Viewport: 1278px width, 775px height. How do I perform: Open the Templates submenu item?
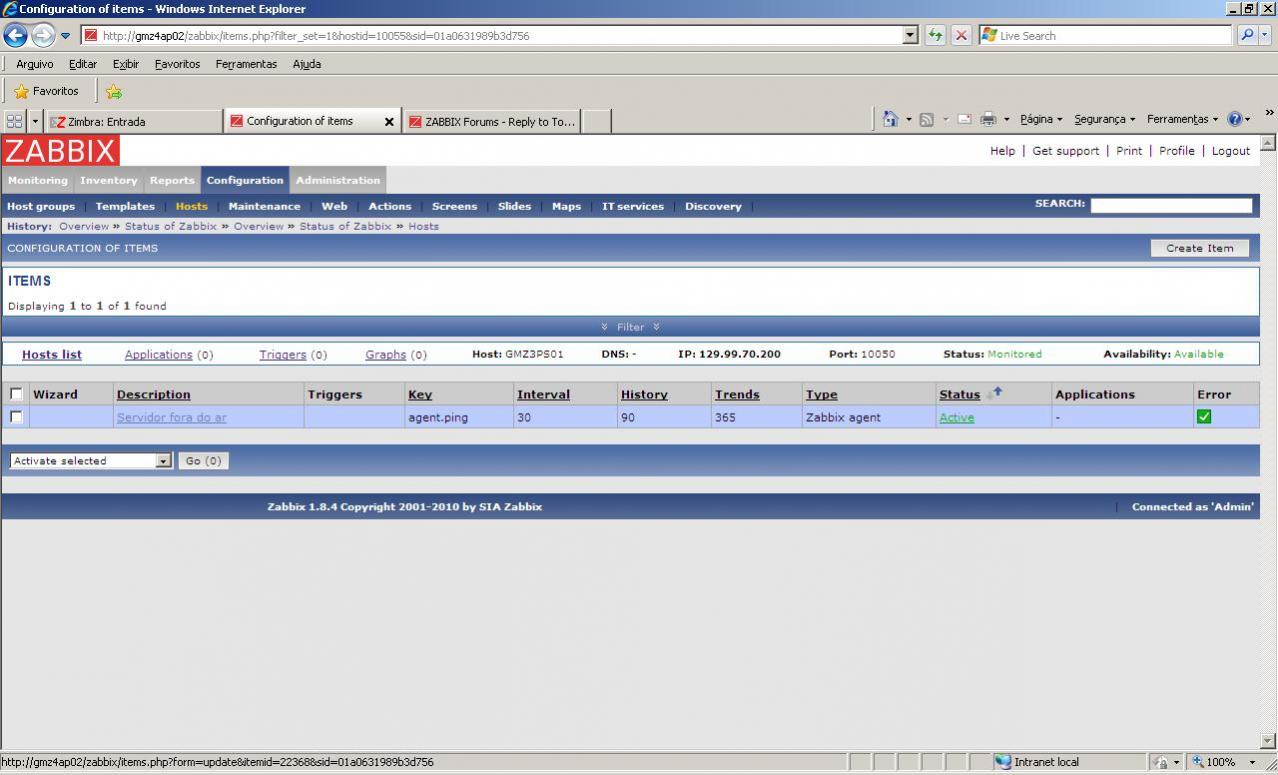125,206
